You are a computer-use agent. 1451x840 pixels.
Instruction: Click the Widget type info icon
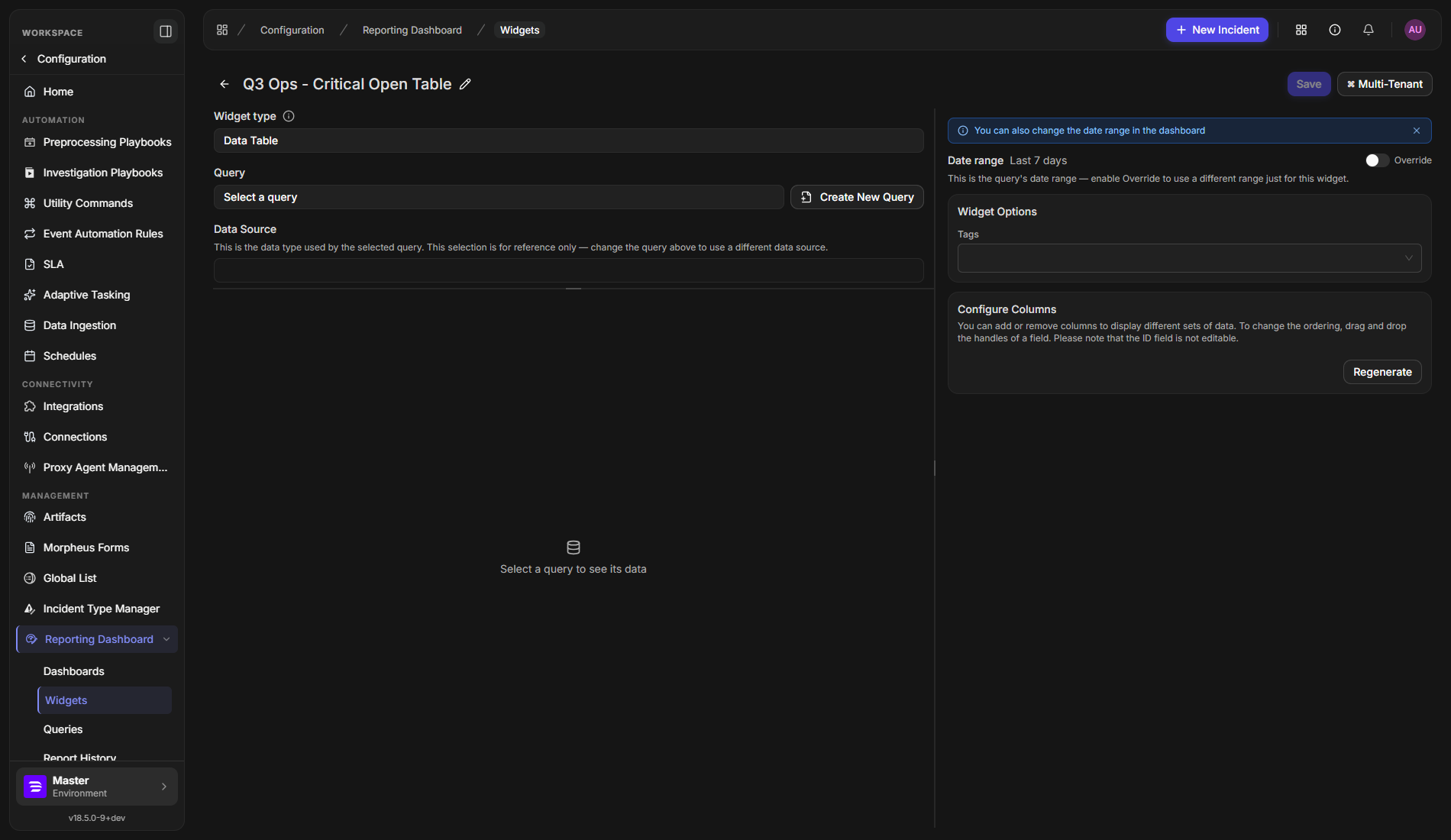[289, 116]
